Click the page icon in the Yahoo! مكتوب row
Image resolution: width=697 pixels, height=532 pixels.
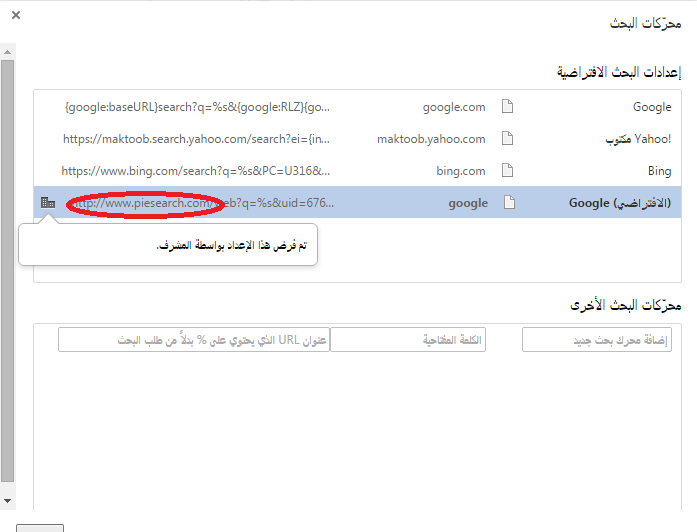(507, 139)
